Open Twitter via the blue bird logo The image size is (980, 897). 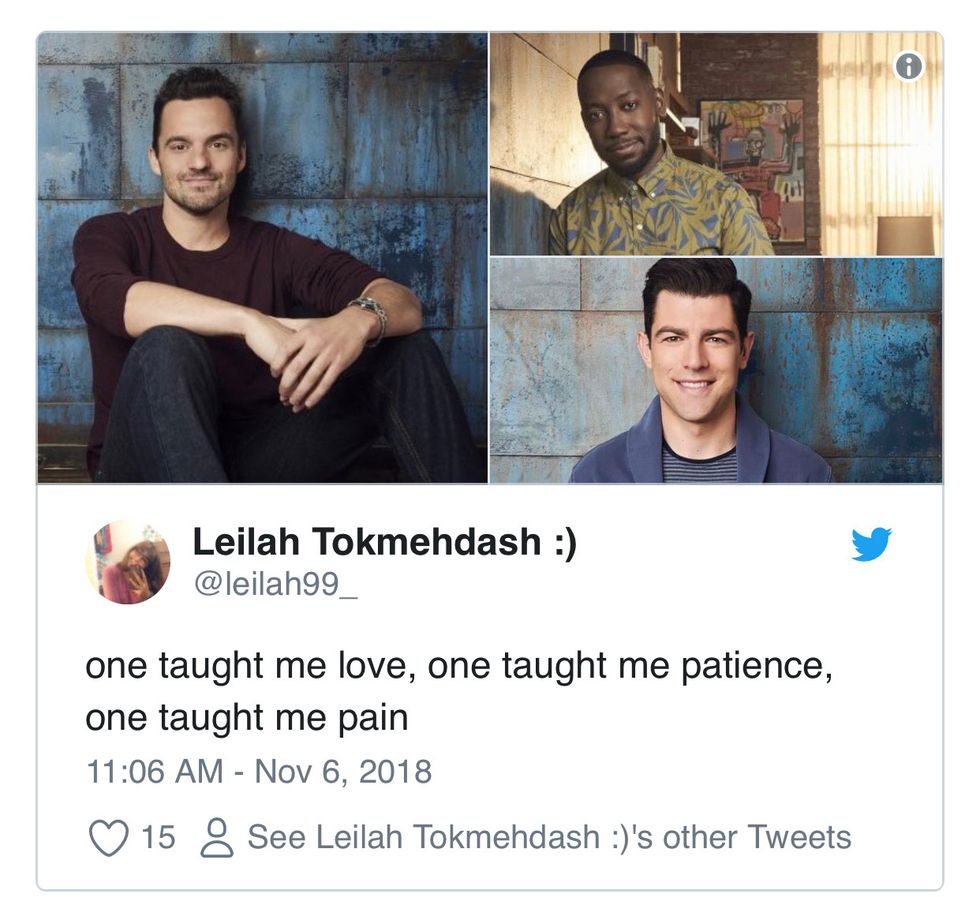coord(871,544)
